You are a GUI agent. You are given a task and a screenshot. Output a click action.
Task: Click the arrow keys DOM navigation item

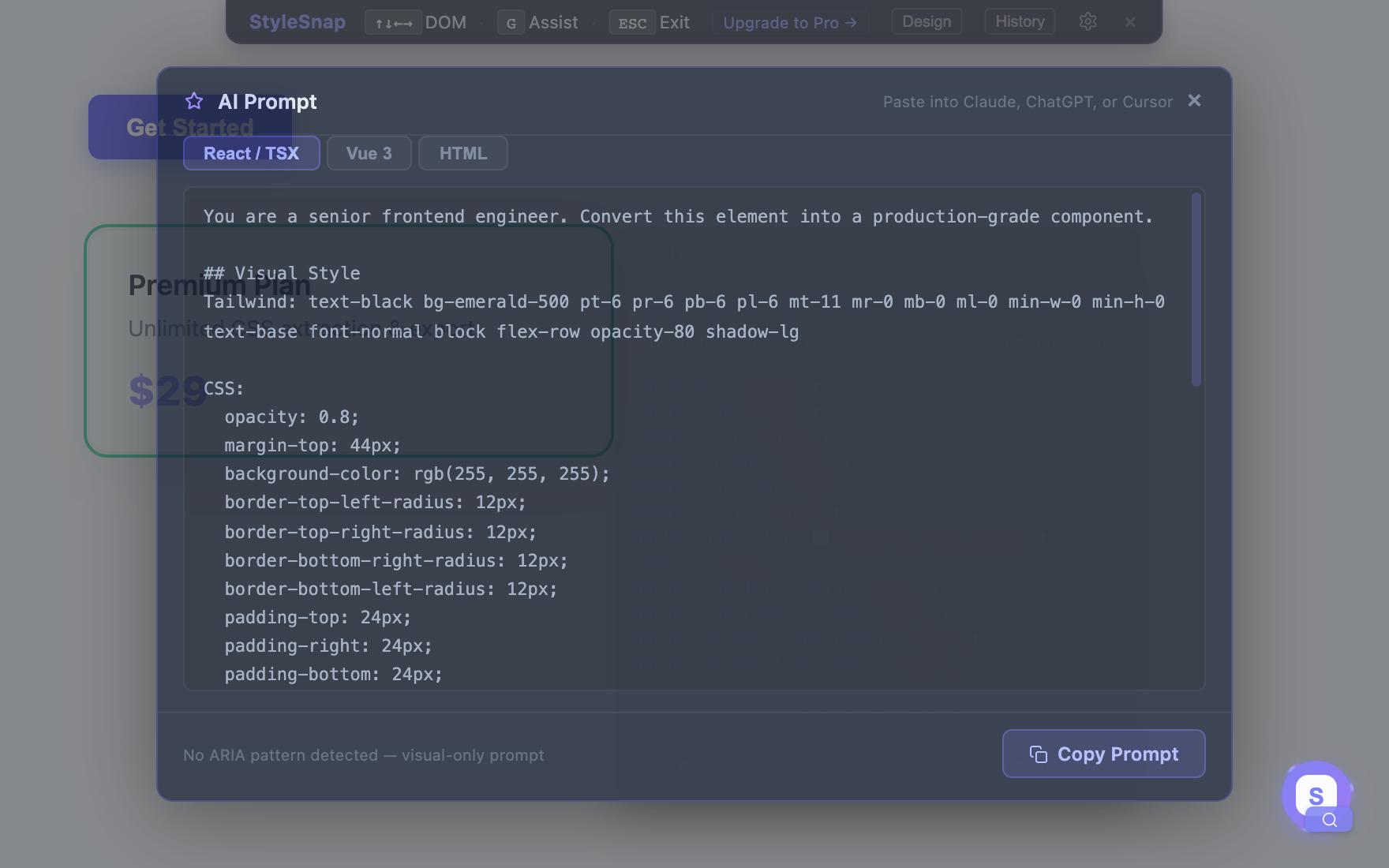pyautogui.click(x=416, y=22)
